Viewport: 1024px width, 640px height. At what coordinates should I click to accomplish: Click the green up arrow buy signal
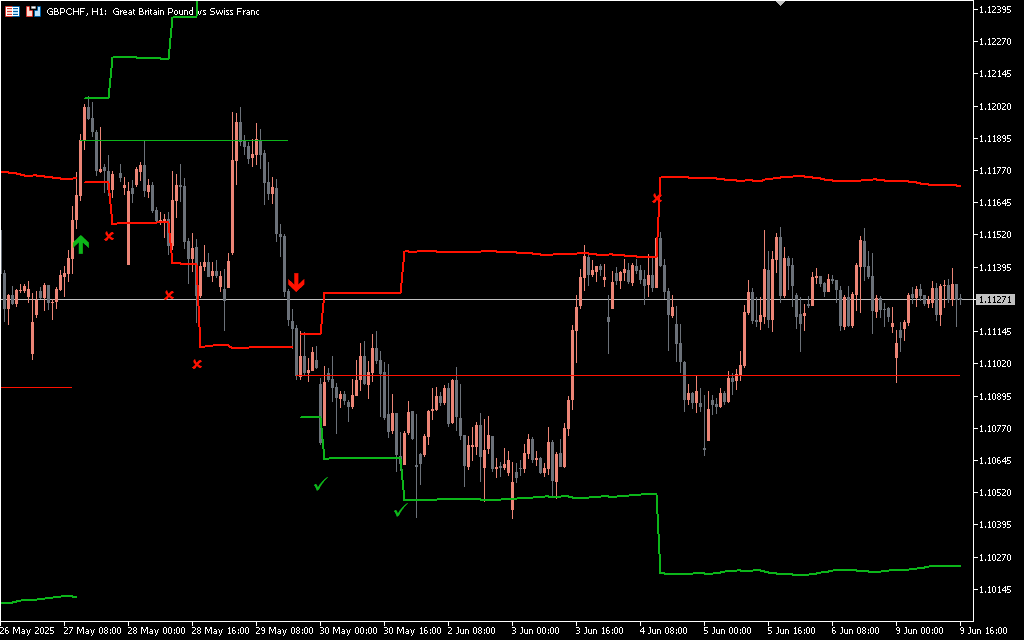pyautogui.click(x=81, y=243)
